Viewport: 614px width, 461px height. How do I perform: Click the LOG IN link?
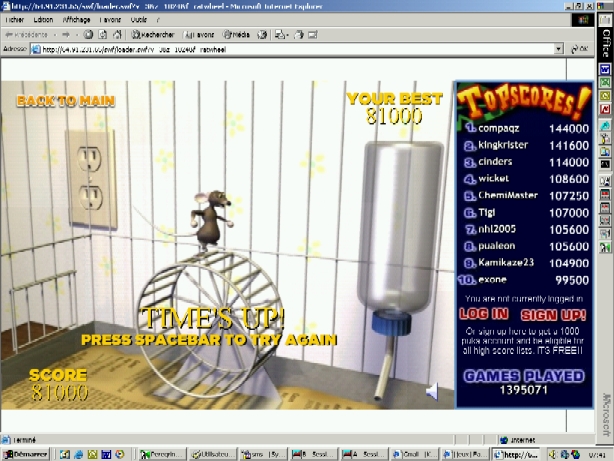click(x=484, y=314)
